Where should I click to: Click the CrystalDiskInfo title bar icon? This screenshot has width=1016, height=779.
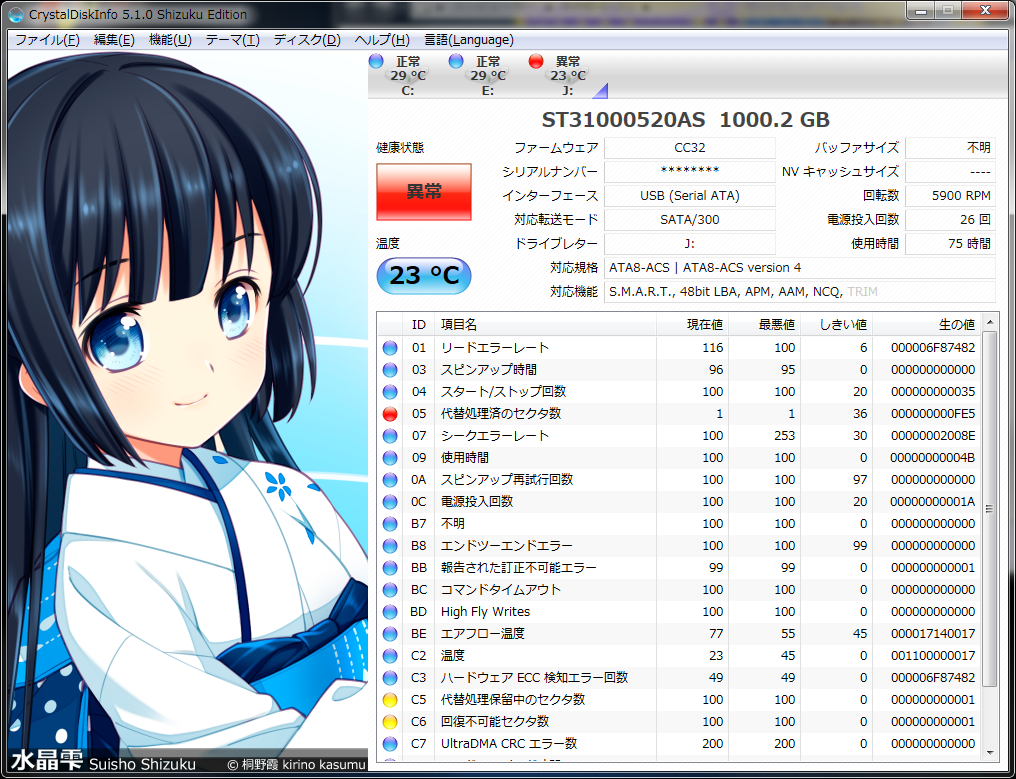(x=16, y=14)
